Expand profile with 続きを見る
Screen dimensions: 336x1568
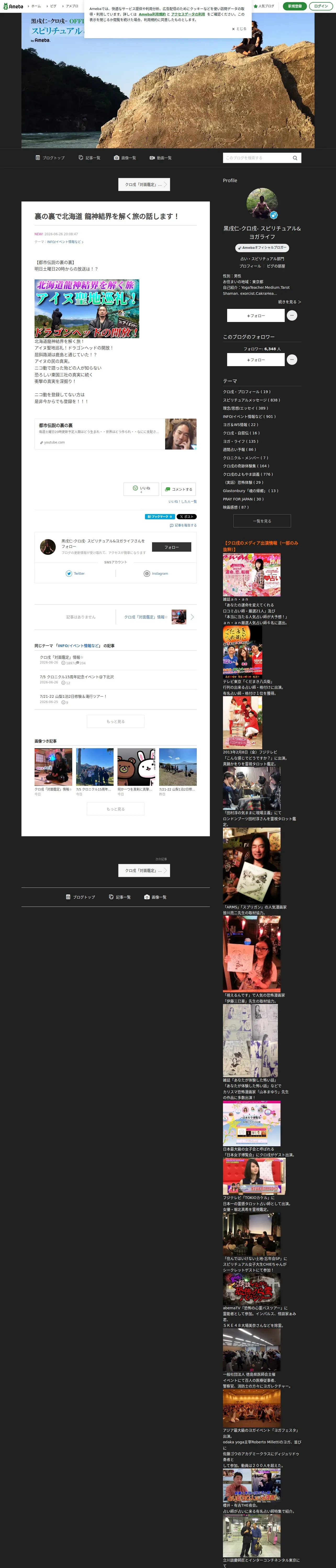290,302
